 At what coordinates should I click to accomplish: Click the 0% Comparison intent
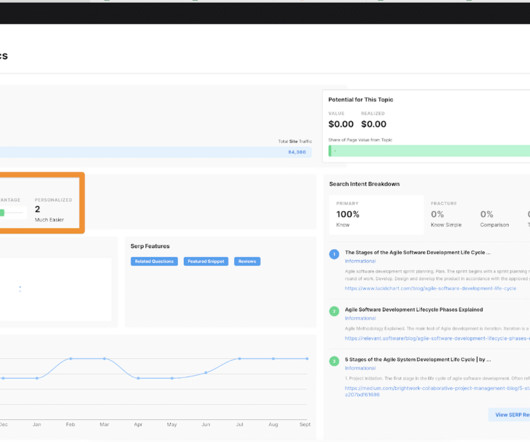[x=495, y=219]
